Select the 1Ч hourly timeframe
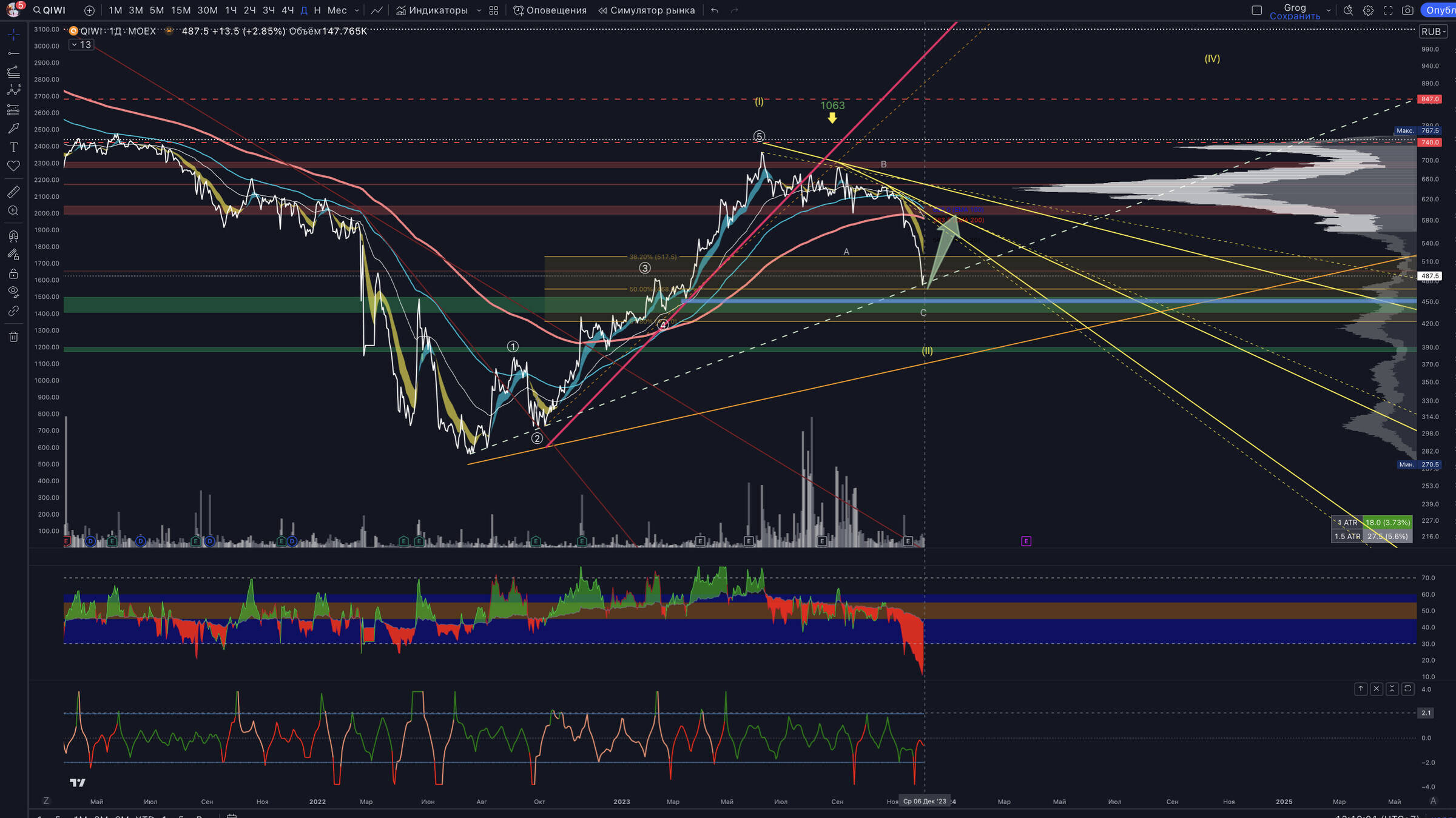 [231, 10]
